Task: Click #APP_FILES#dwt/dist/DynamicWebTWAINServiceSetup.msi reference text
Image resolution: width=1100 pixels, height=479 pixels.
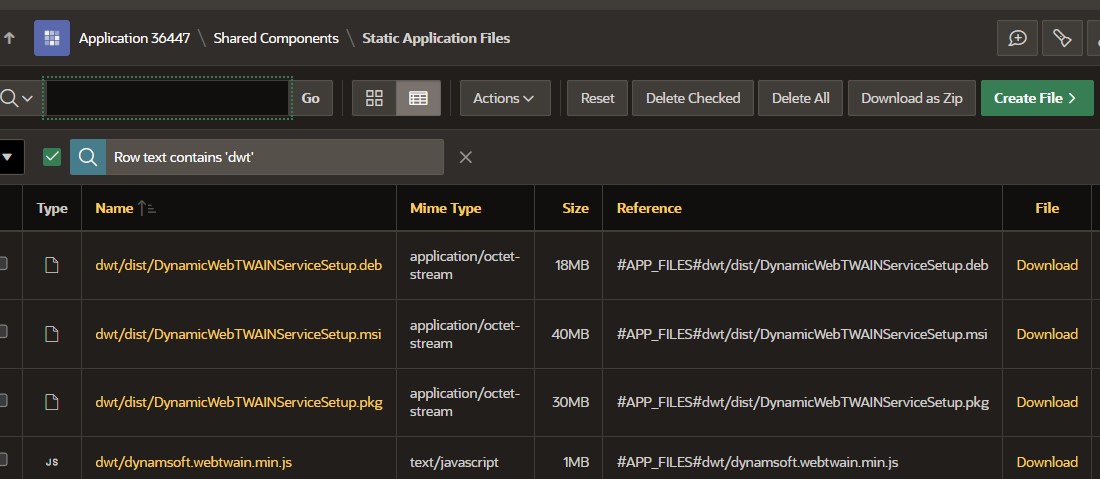Action: pos(802,334)
